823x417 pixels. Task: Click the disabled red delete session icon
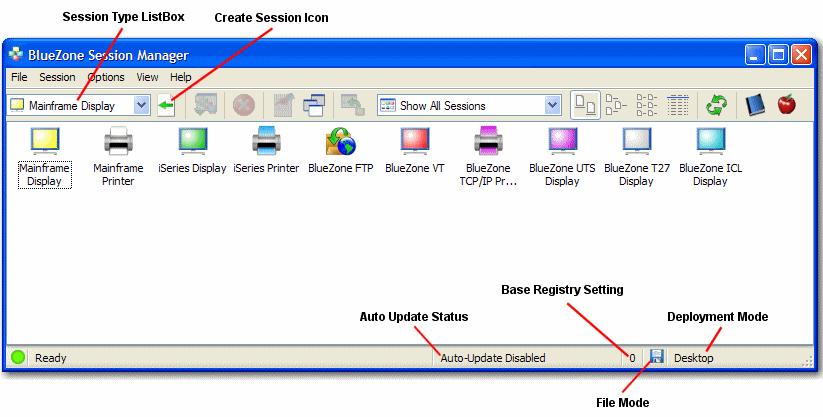(x=244, y=106)
